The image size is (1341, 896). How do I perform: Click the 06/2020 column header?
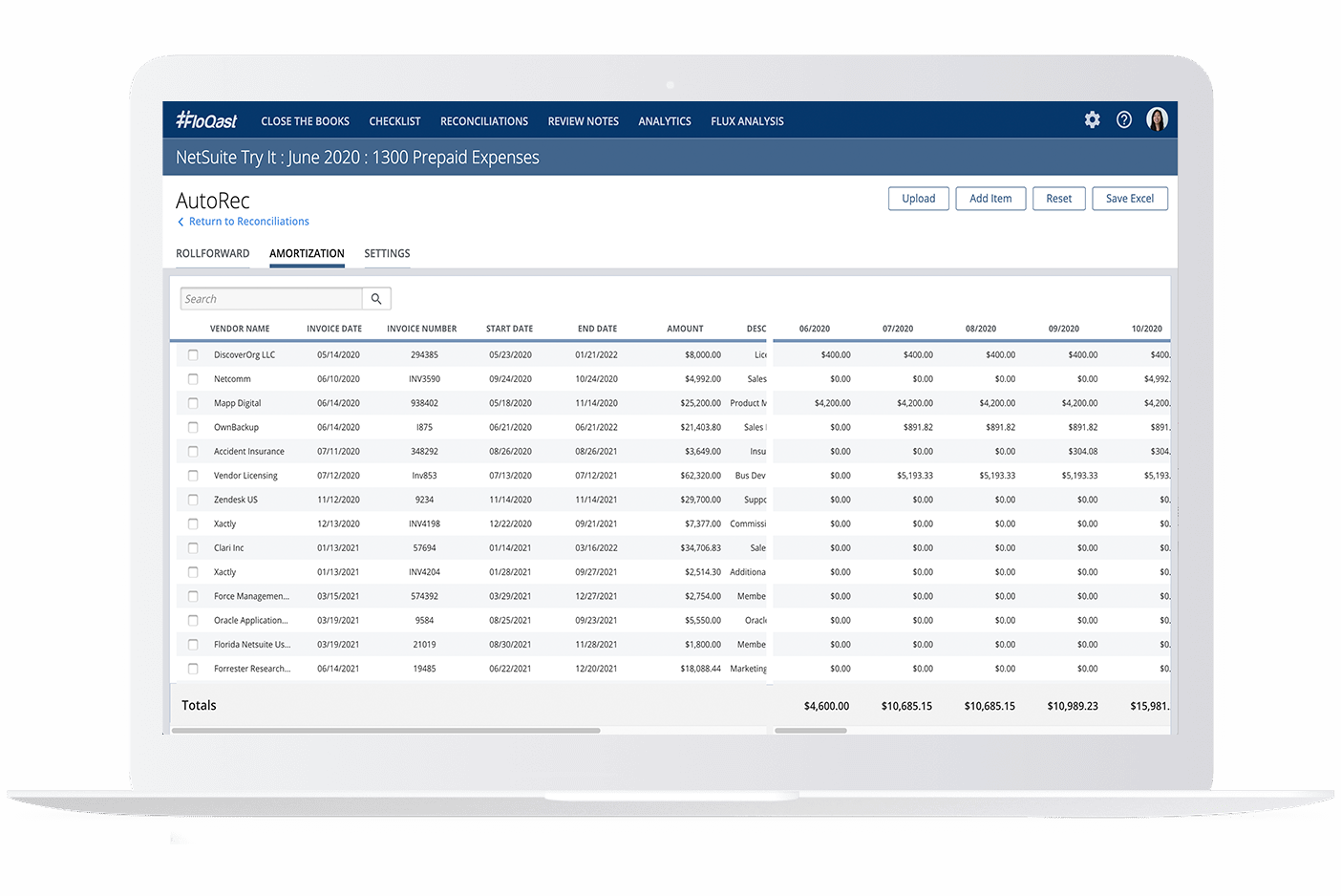click(x=815, y=329)
